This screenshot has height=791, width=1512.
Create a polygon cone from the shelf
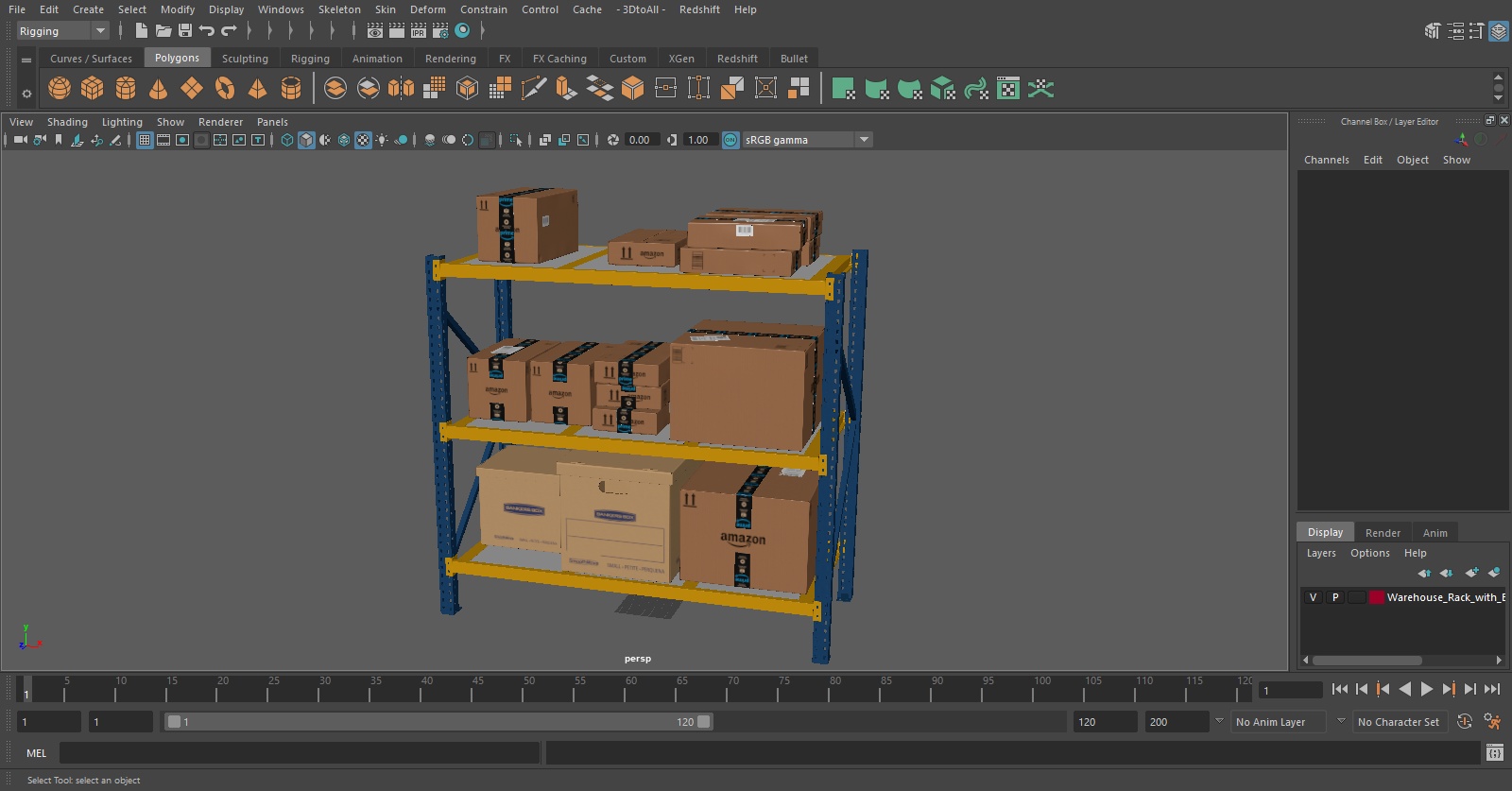[159, 89]
